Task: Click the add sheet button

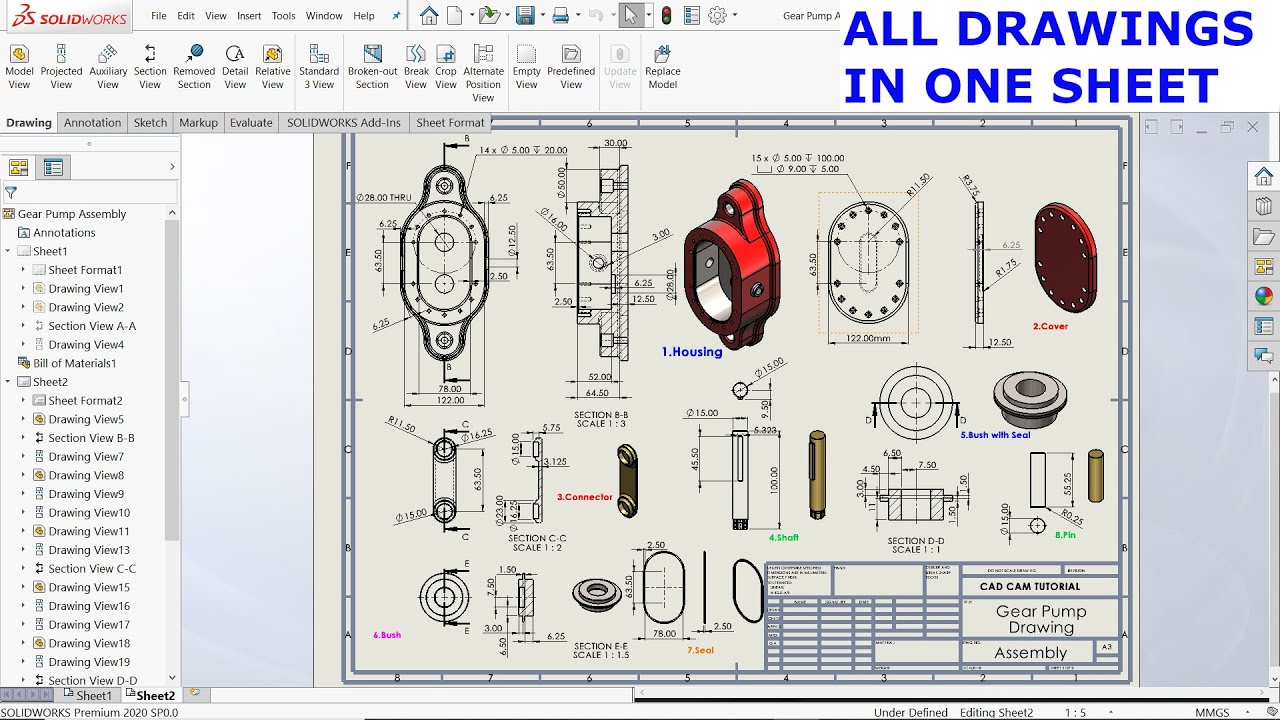Action: [194, 693]
